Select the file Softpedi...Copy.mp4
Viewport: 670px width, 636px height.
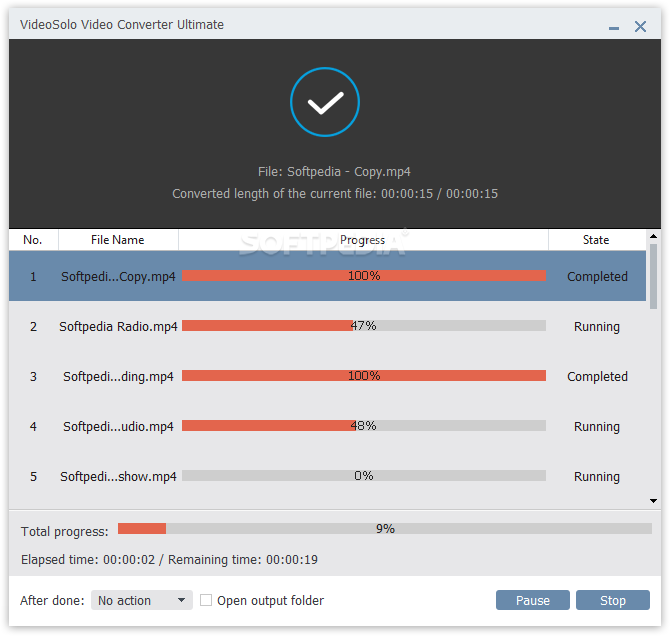click(x=118, y=277)
